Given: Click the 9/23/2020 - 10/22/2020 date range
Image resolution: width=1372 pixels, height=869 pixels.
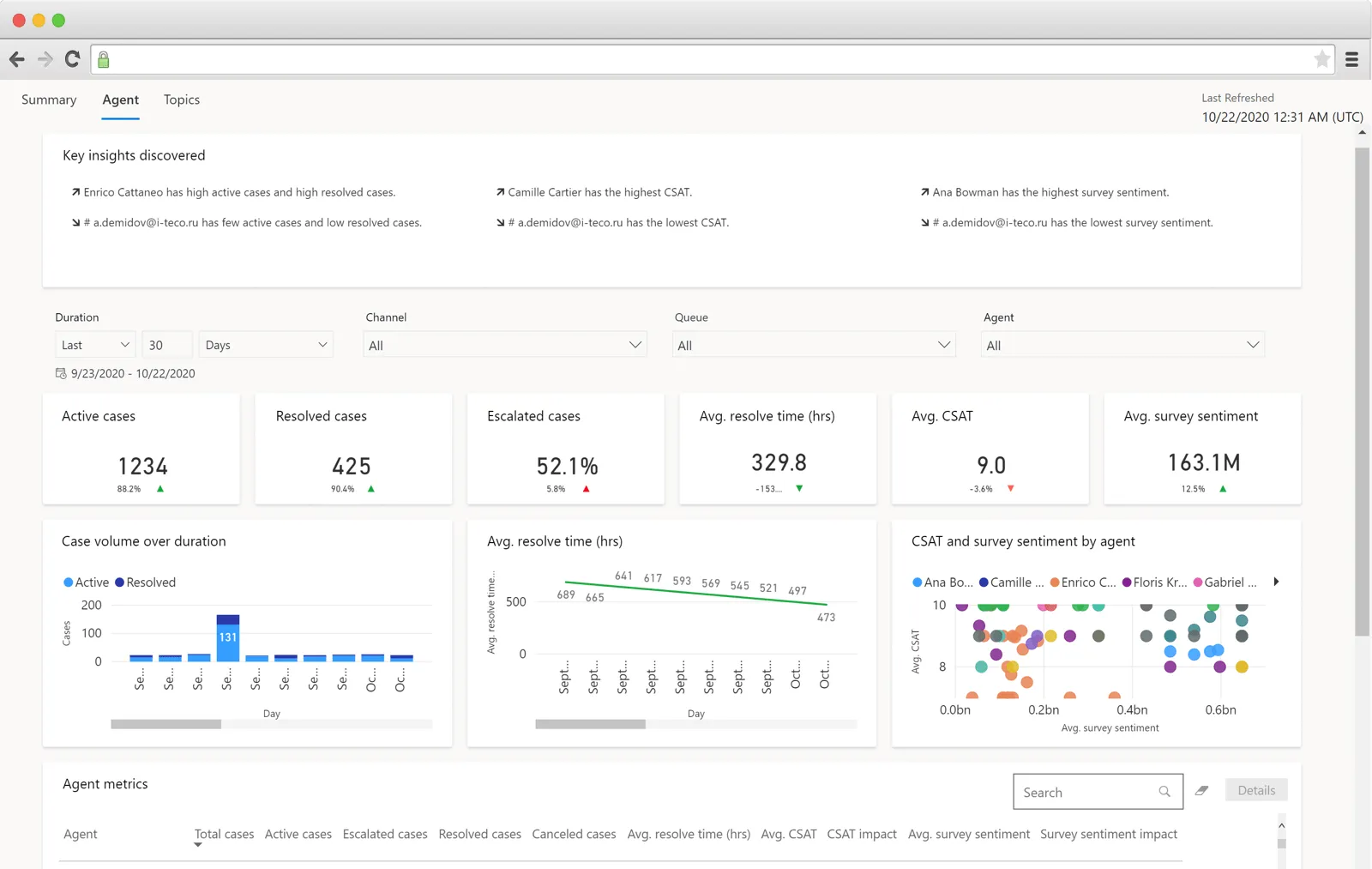Looking at the screenshot, I should pyautogui.click(x=133, y=373).
